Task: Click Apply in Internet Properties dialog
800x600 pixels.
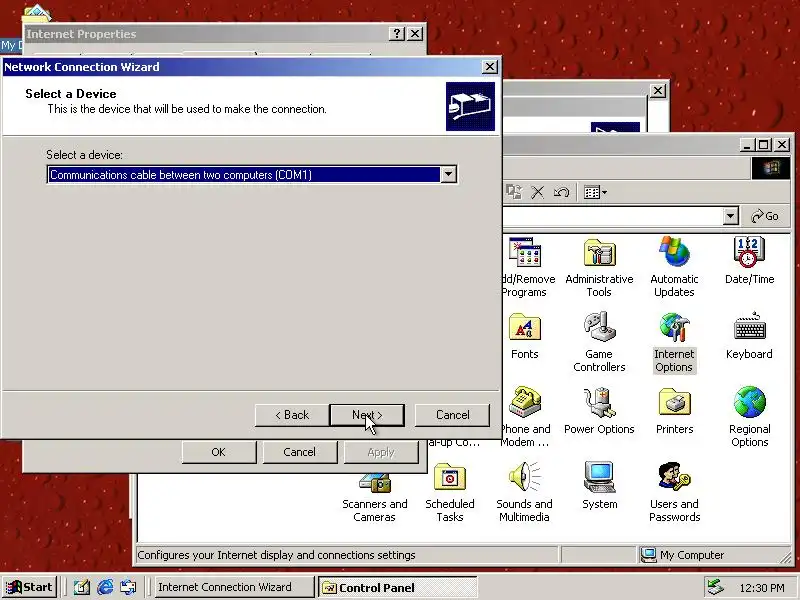Action: click(x=381, y=452)
